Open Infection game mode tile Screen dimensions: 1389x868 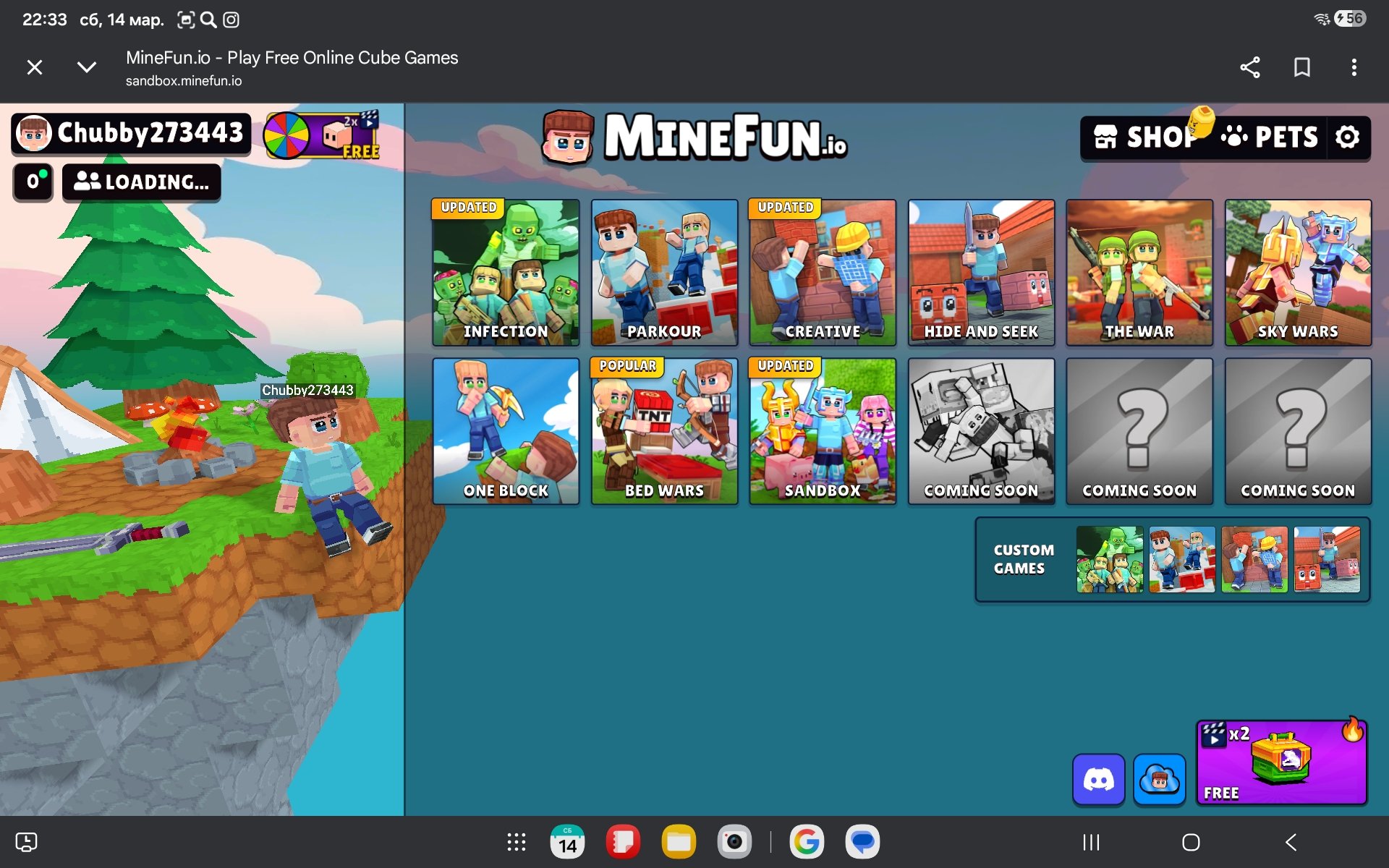[x=506, y=273]
